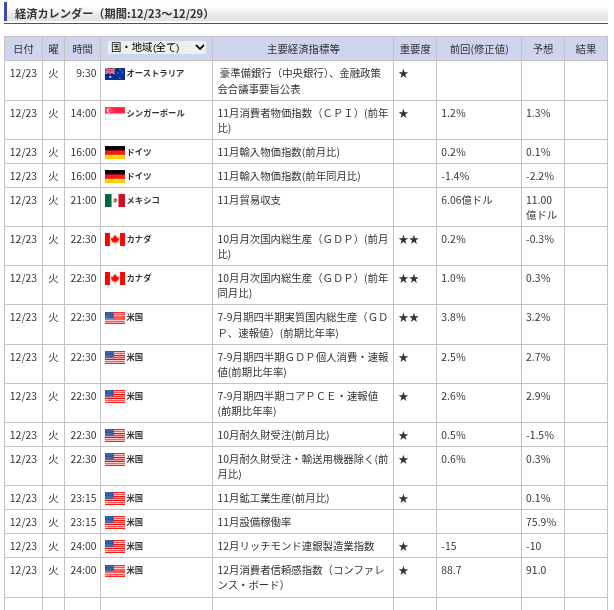614x610 pixels.
Task: Click US flag in 11月鉱工業生産 row
Action: (x=115, y=498)
